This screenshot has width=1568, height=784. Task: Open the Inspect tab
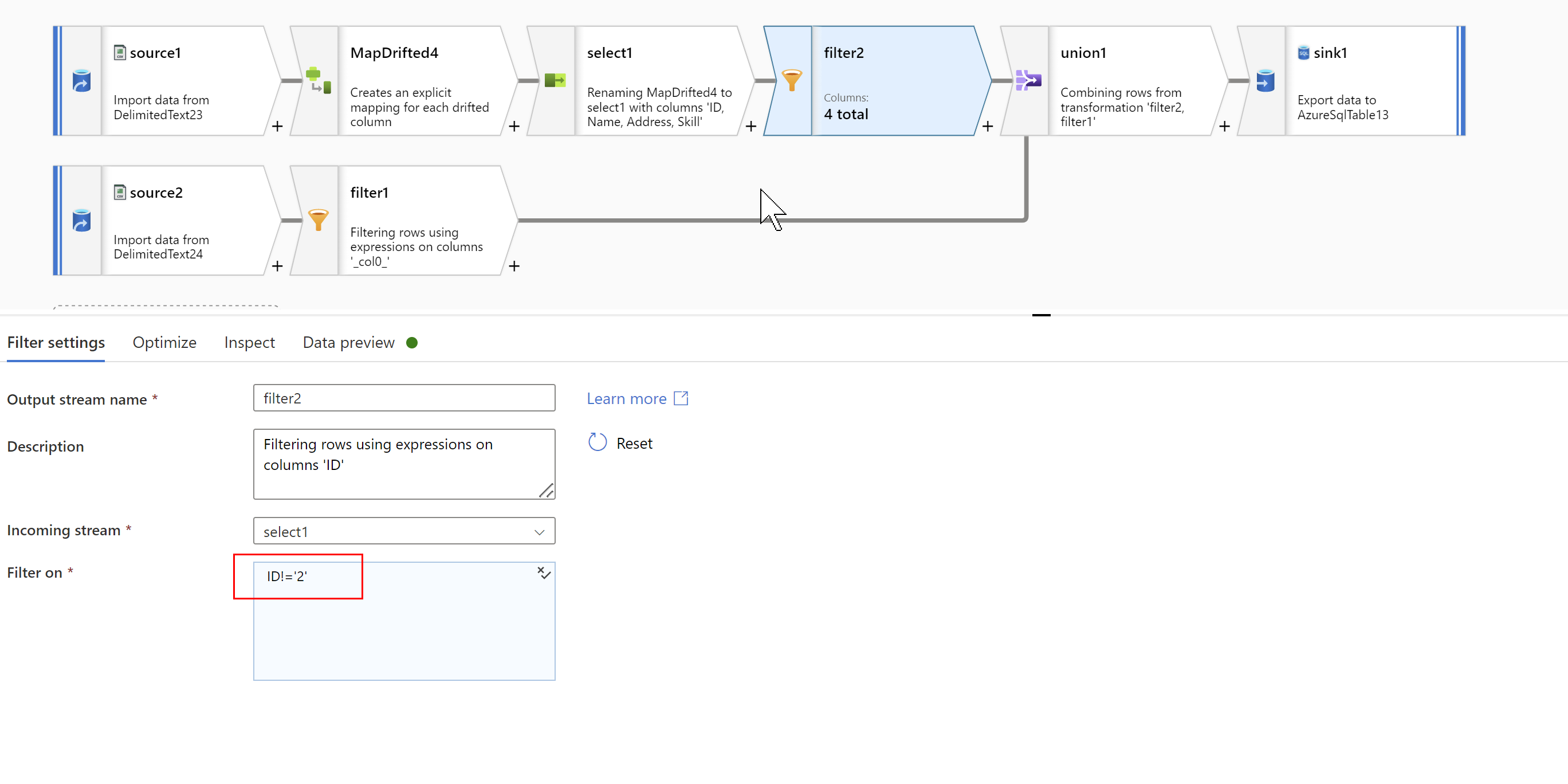point(249,343)
